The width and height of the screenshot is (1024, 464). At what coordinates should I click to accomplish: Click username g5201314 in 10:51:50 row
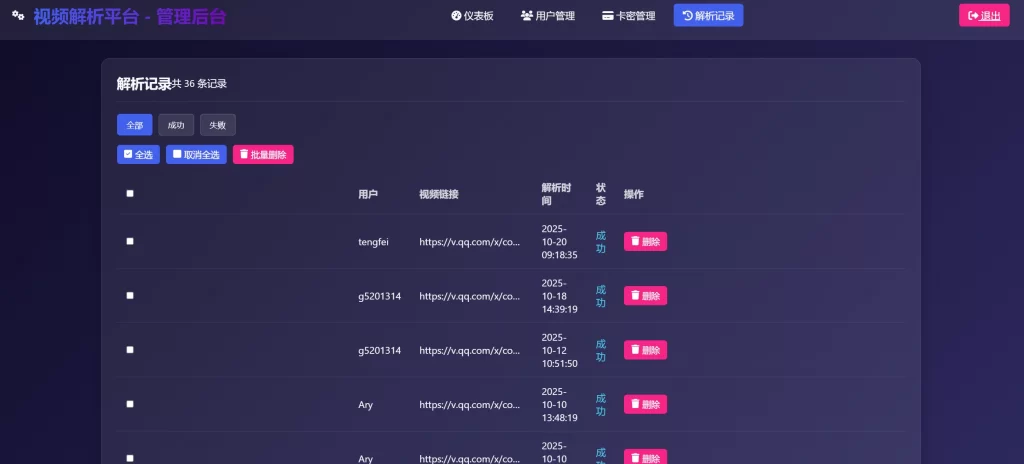[379, 350]
